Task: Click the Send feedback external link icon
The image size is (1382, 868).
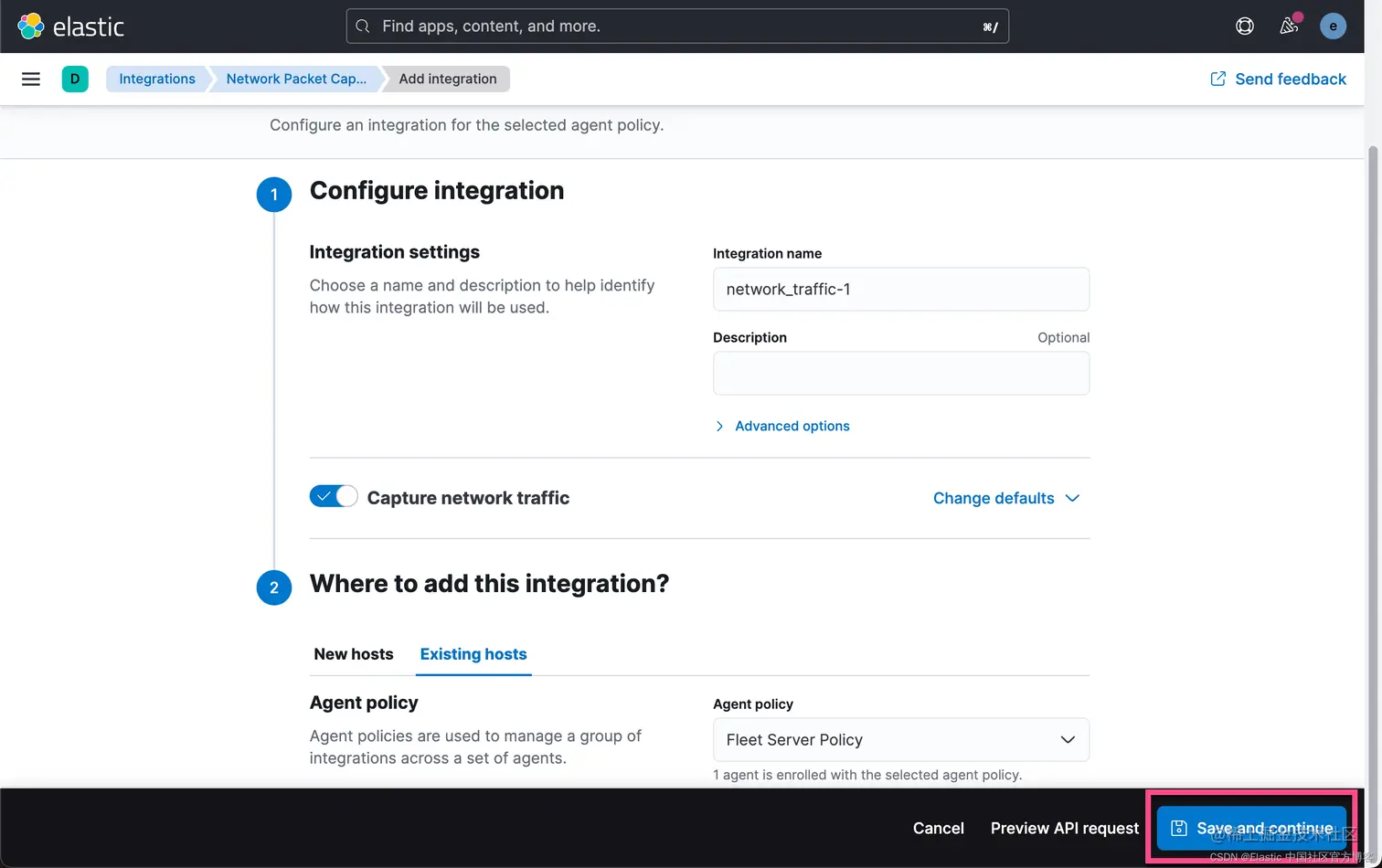Action: coord(1217,79)
